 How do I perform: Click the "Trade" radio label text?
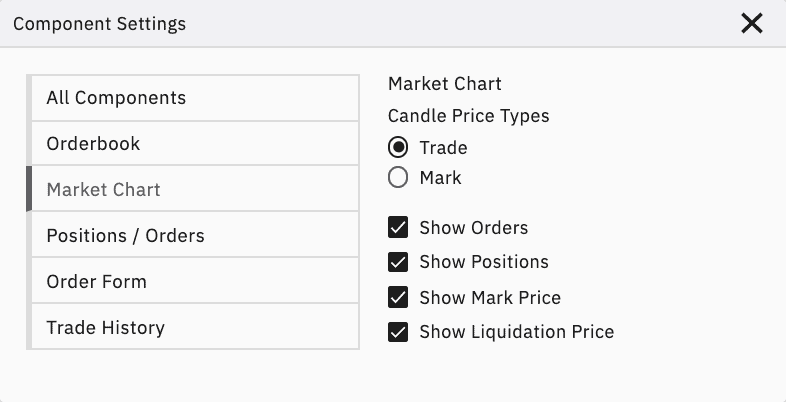coord(443,148)
